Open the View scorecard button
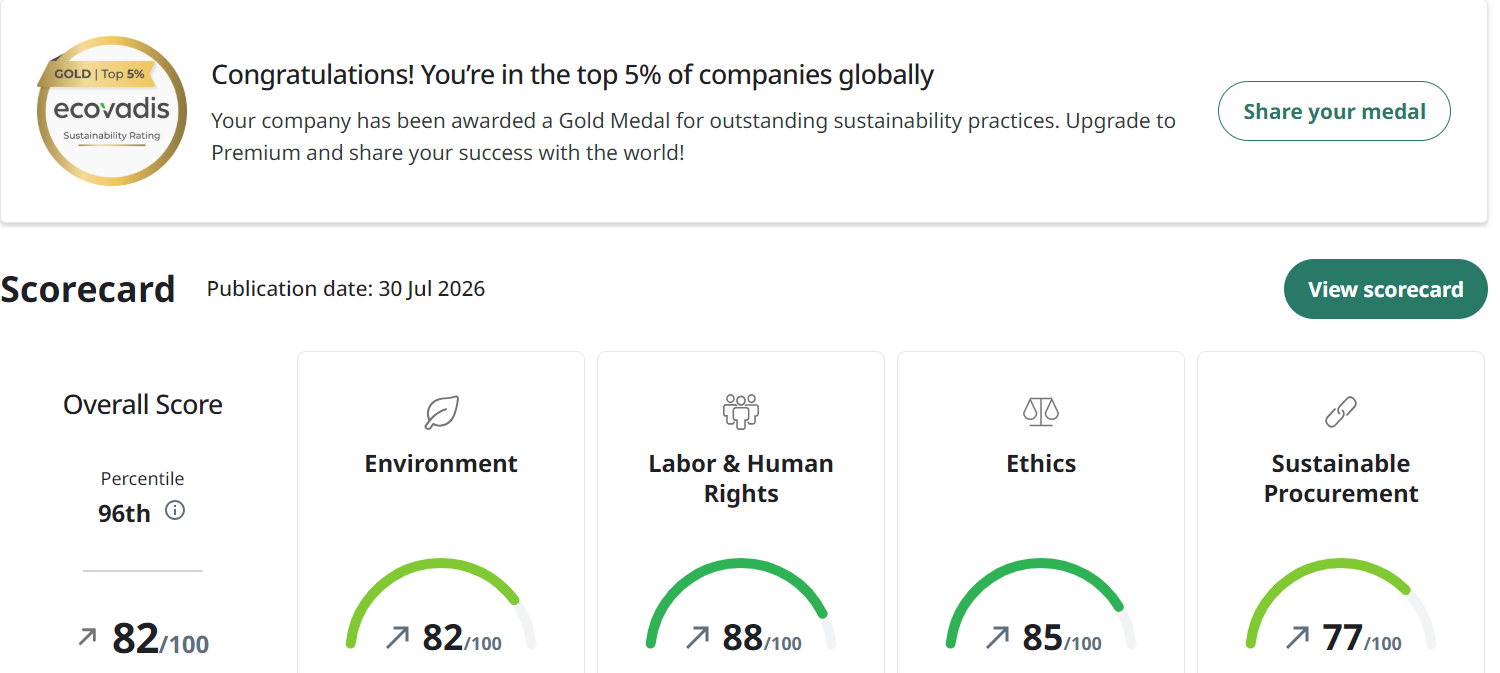The image size is (1500, 673). [x=1385, y=289]
